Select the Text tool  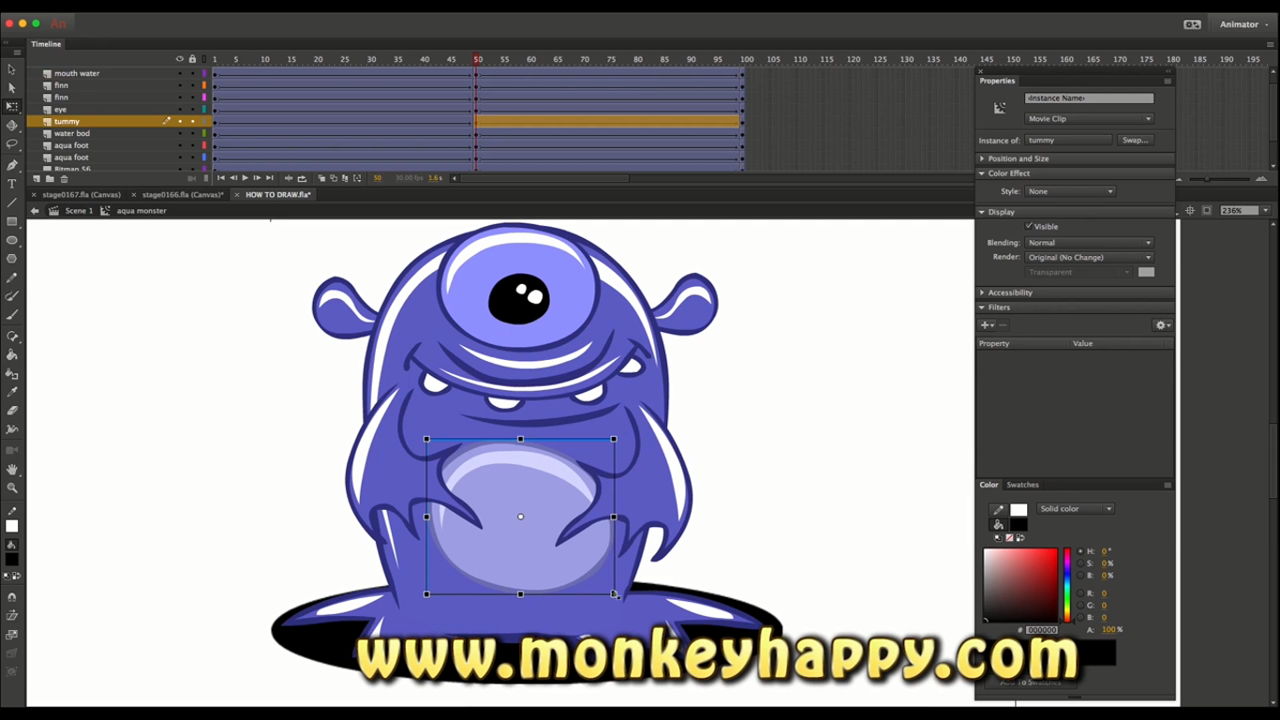[12, 184]
